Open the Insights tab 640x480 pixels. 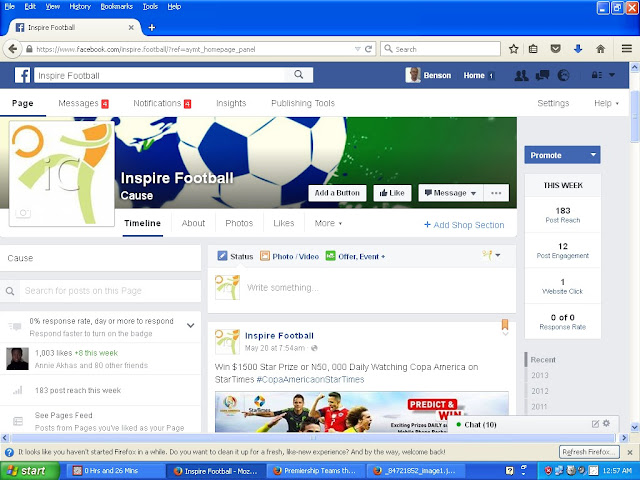tap(231, 103)
